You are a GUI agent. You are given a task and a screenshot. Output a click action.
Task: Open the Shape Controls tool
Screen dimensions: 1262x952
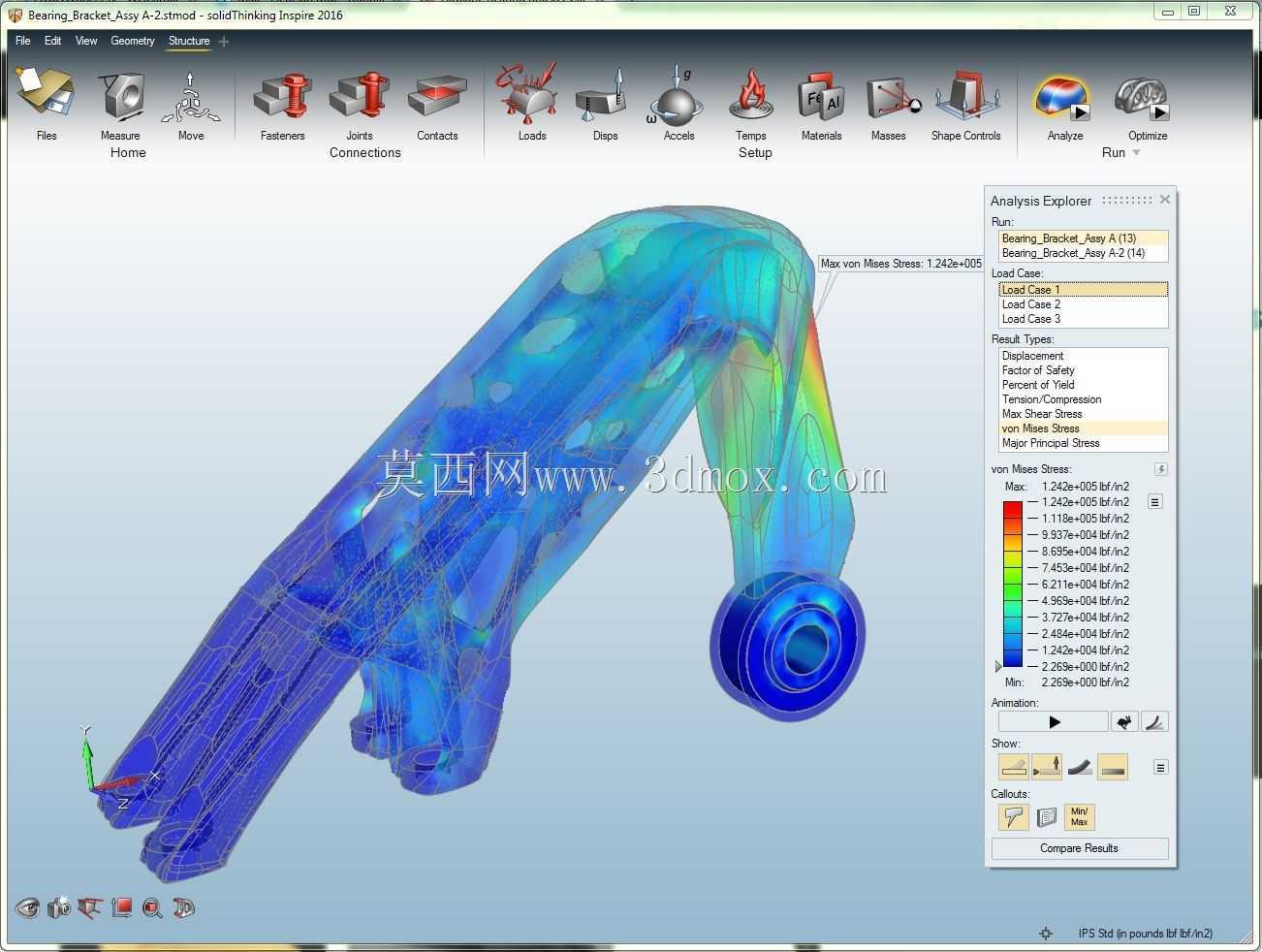[966, 95]
